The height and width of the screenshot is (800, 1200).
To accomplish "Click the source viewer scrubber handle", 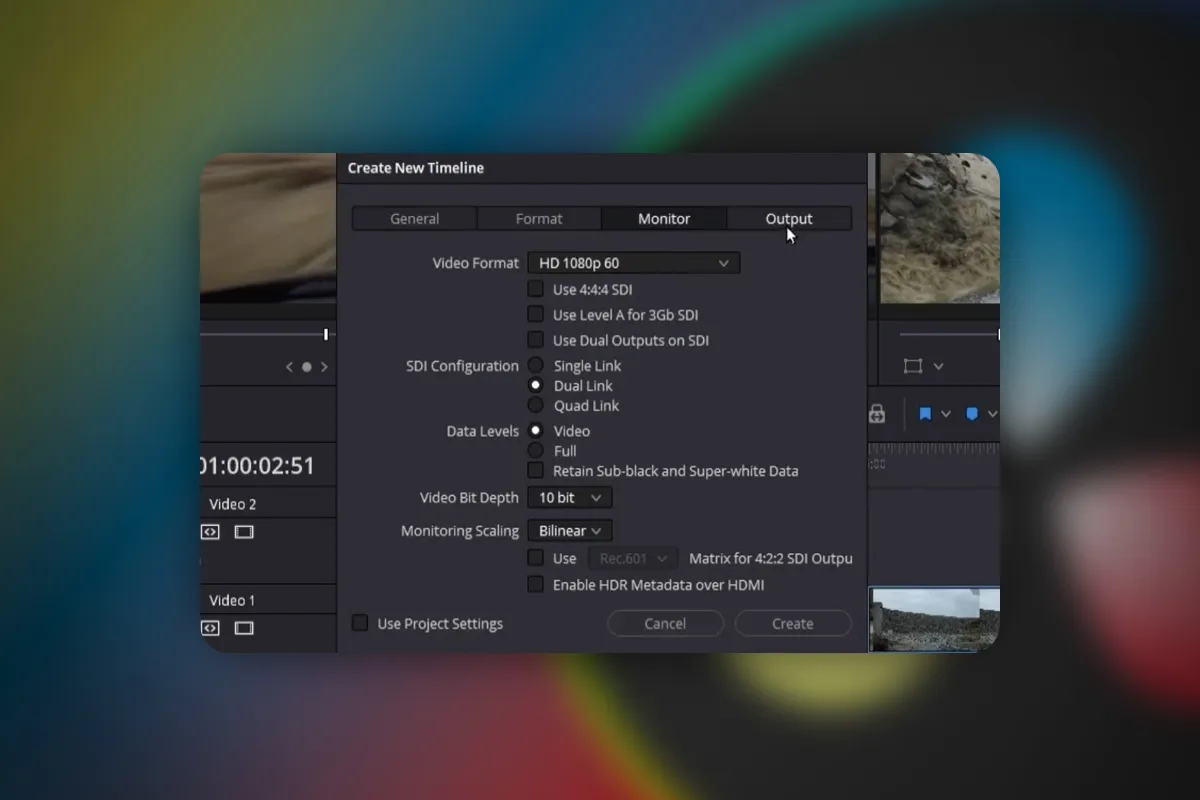I will (326, 334).
